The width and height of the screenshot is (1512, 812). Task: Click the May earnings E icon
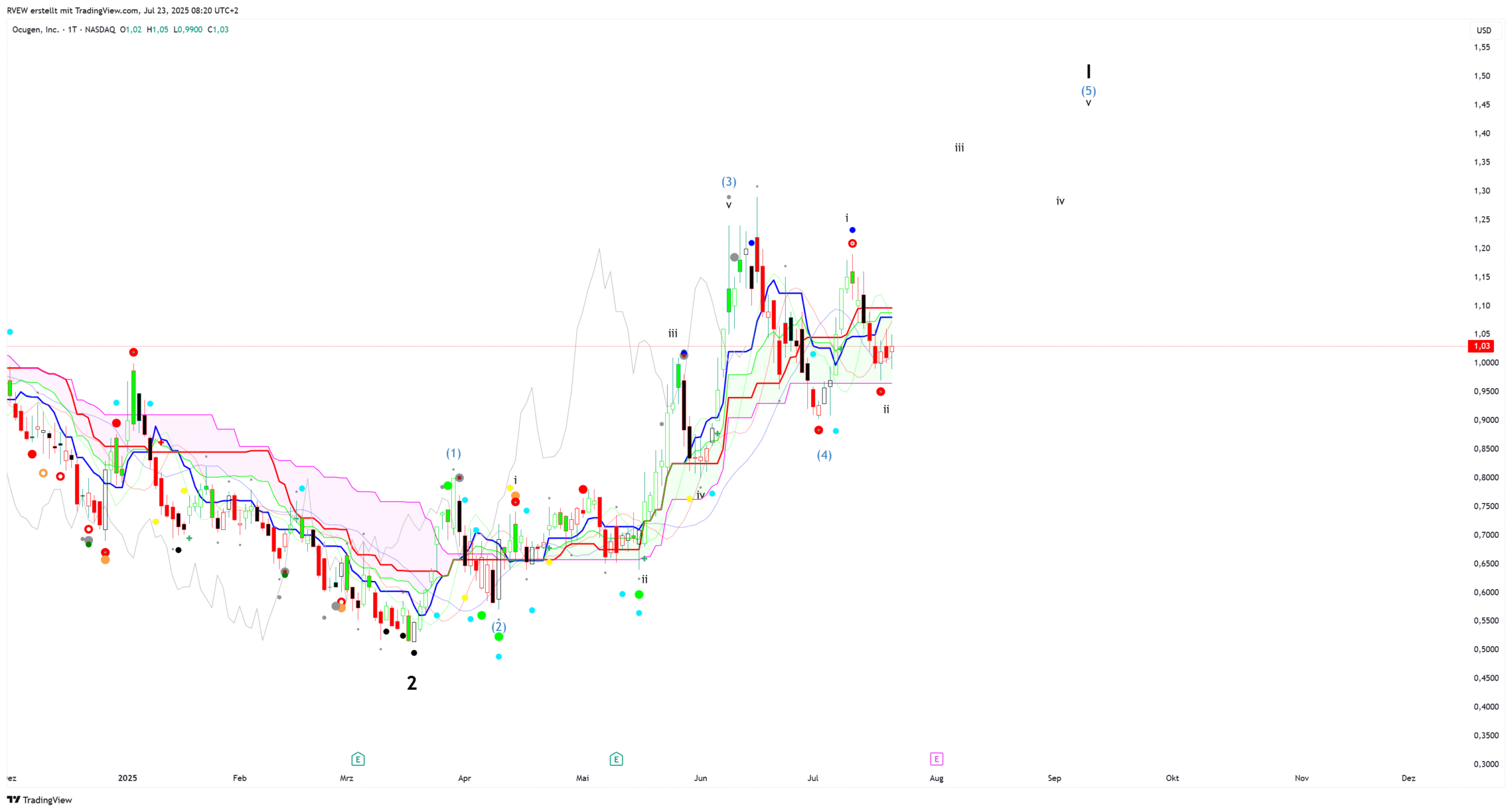point(616,759)
